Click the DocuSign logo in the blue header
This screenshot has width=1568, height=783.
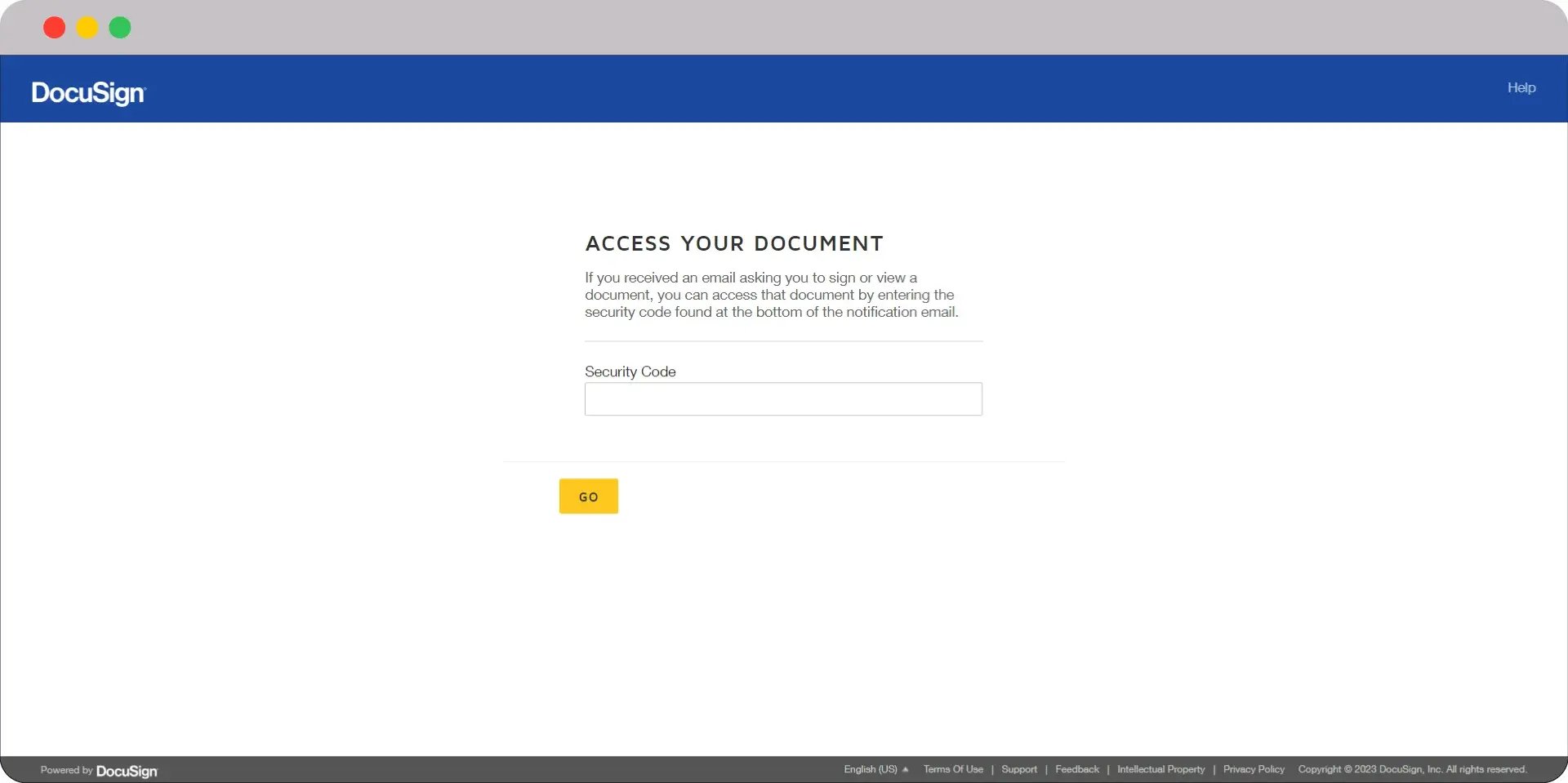pyautogui.click(x=88, y=93)
